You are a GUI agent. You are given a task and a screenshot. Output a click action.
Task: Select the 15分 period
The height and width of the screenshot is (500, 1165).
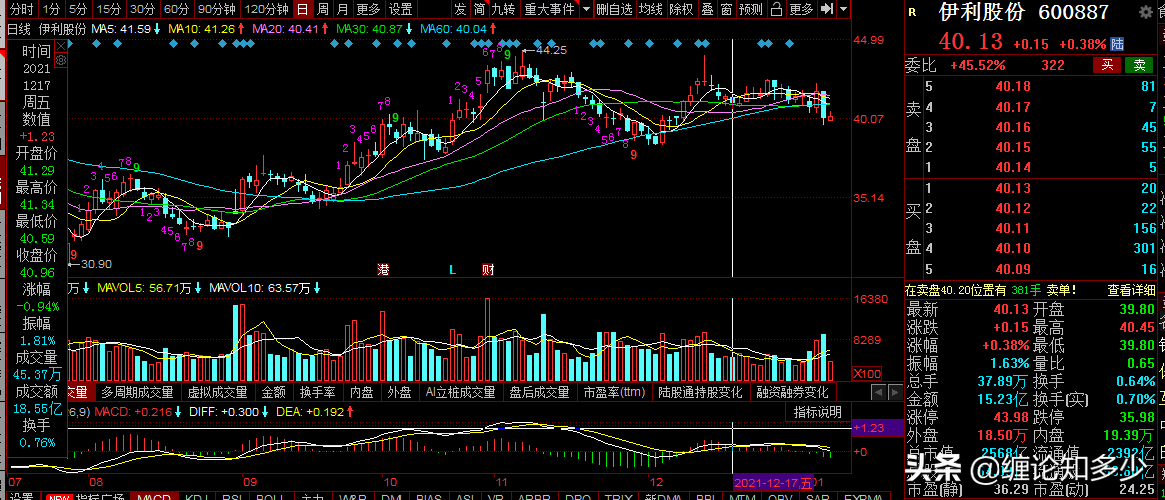click(109, 10)
